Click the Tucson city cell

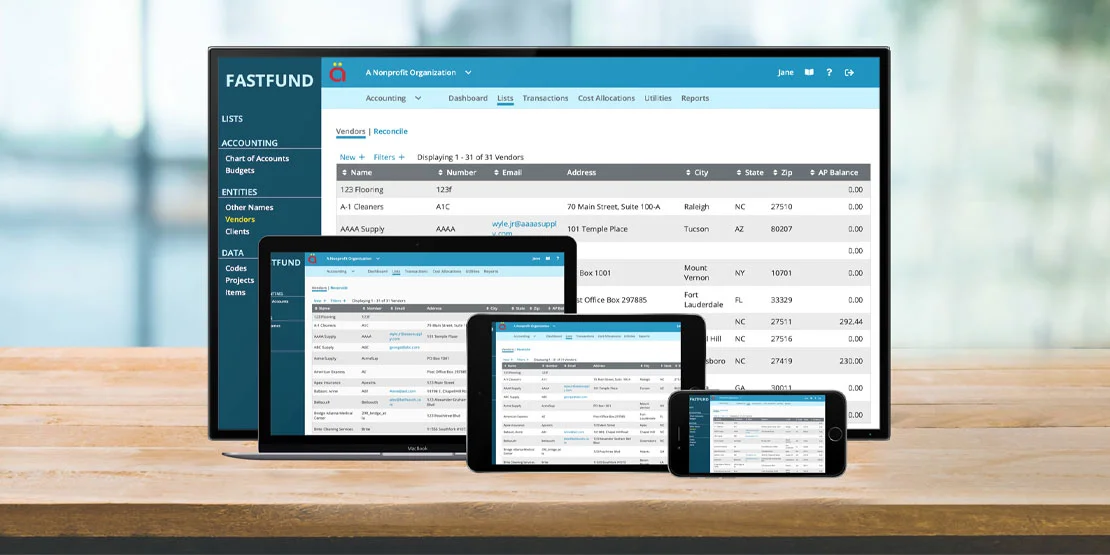[x=697, y=229]
